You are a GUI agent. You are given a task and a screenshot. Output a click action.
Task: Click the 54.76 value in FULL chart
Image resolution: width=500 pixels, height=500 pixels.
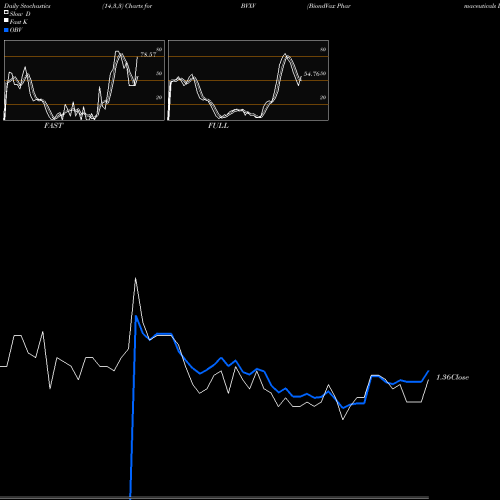[312, 74]
